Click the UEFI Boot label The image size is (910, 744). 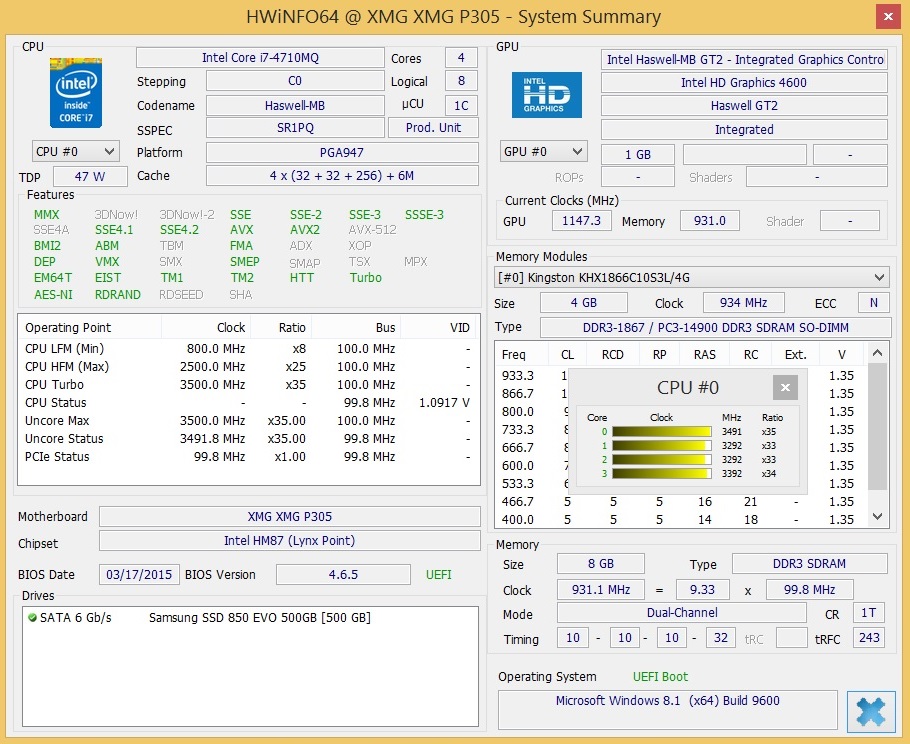tap(660, 677)
